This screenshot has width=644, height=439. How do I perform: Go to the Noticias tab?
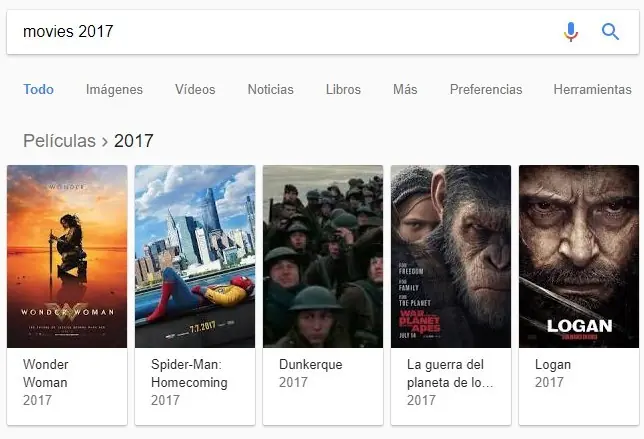(270, 89)
